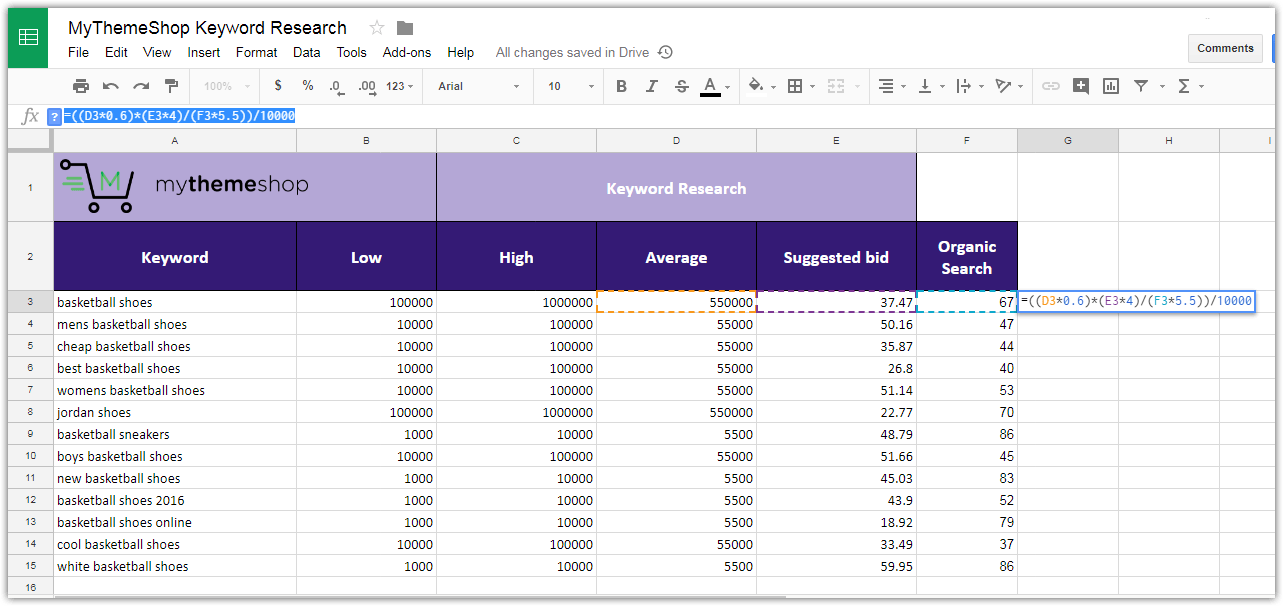Open the Functions sigma dropdown
1283x606 pixels.
coord(1189,86)
